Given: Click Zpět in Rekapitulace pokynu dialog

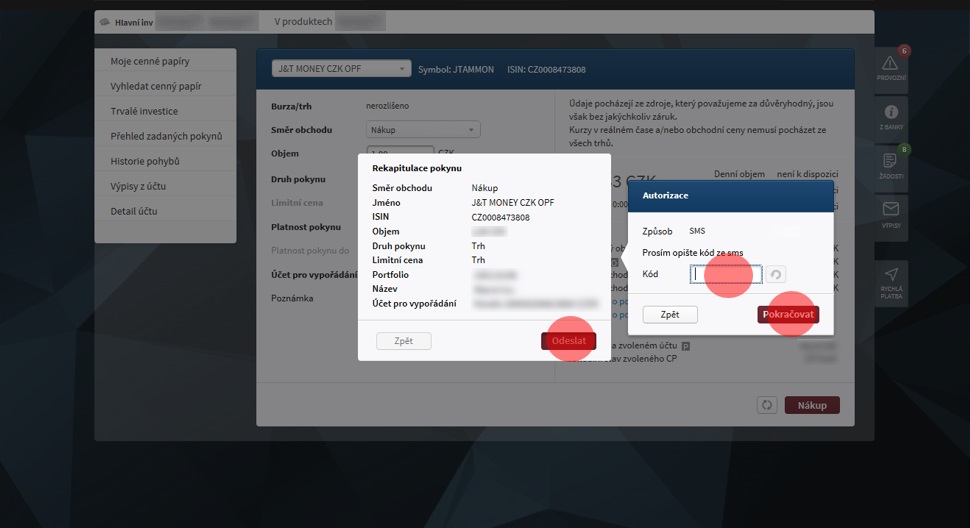Looking at the screenshot, I should tap(403, 341).
